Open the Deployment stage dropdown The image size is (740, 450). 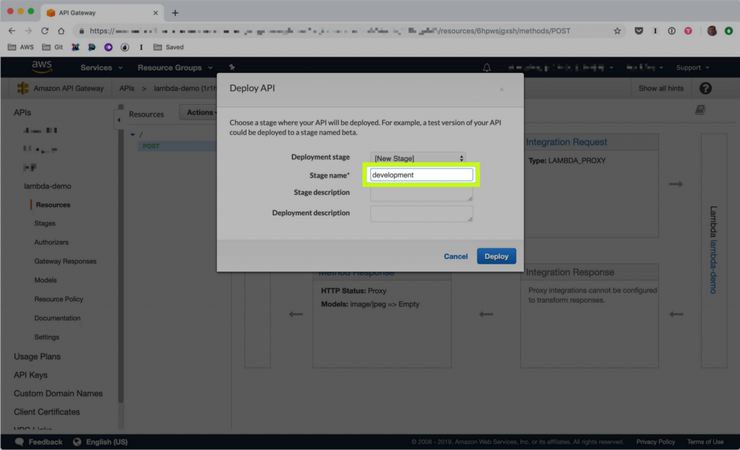click(x=418, y=158)
